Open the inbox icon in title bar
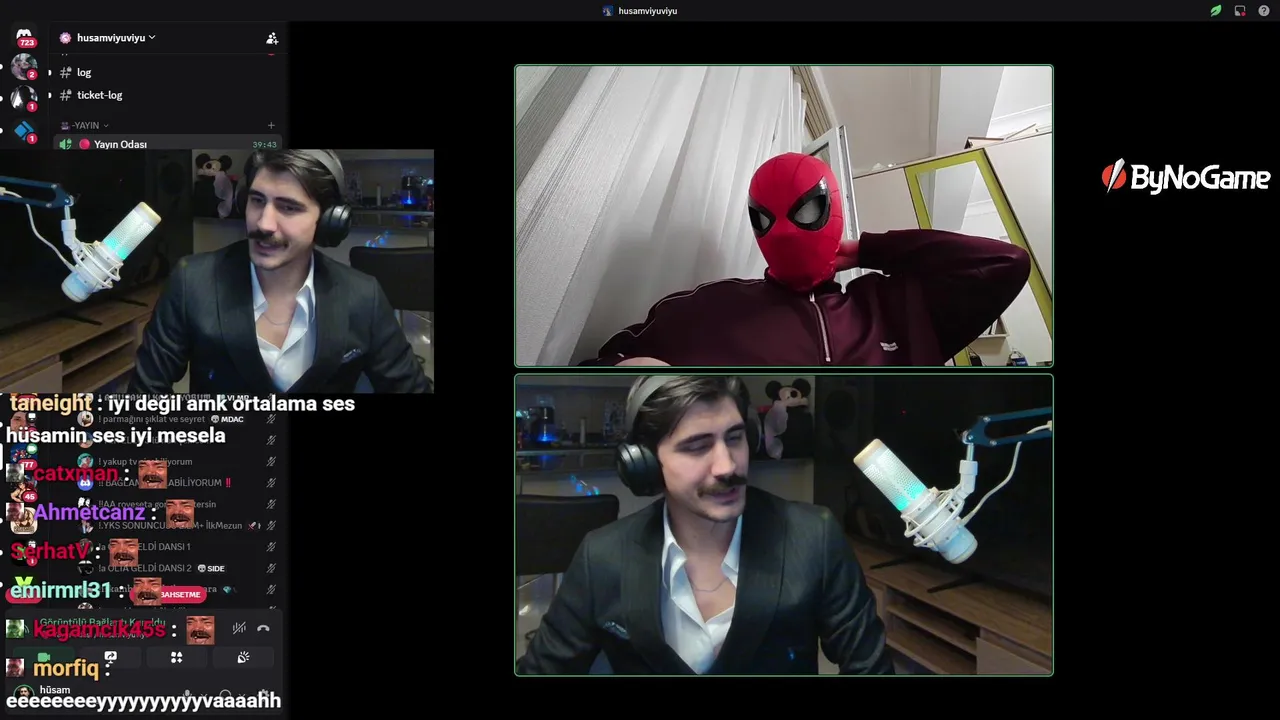The height and width of the screenshot is (720, 1280). click(x=1240, y=11)
